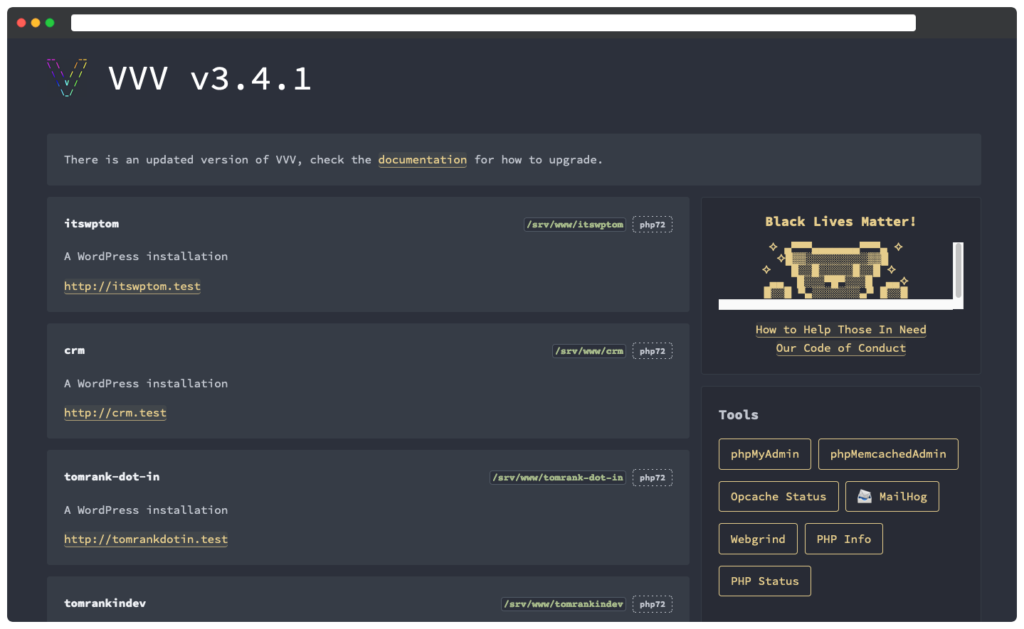This screenshot has width=1024, height=629.
Task: Click the /srv/www/tomrank-dot-in path tag
Action: pos(558,478)
